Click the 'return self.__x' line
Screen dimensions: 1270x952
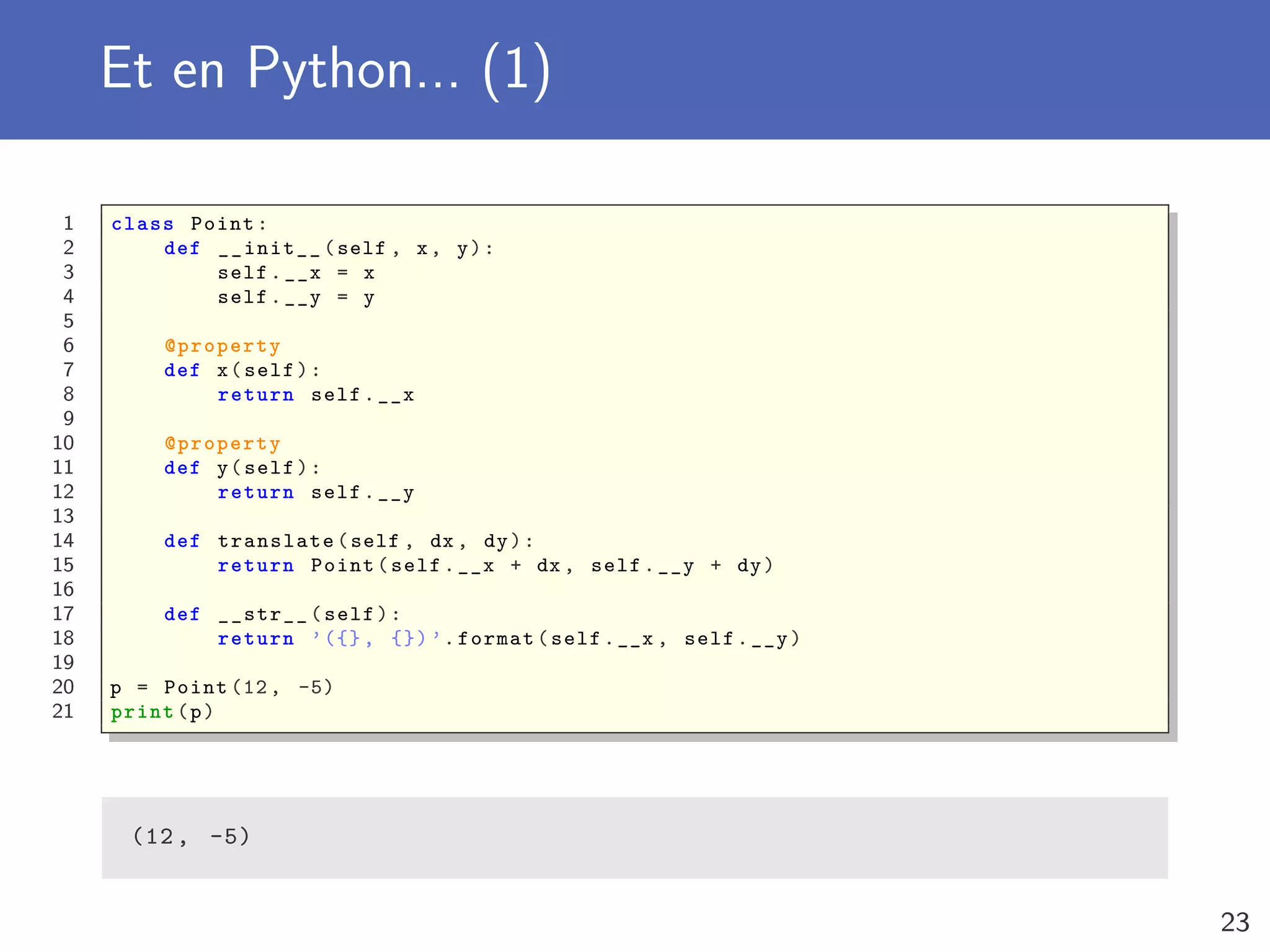pos(316,395)
